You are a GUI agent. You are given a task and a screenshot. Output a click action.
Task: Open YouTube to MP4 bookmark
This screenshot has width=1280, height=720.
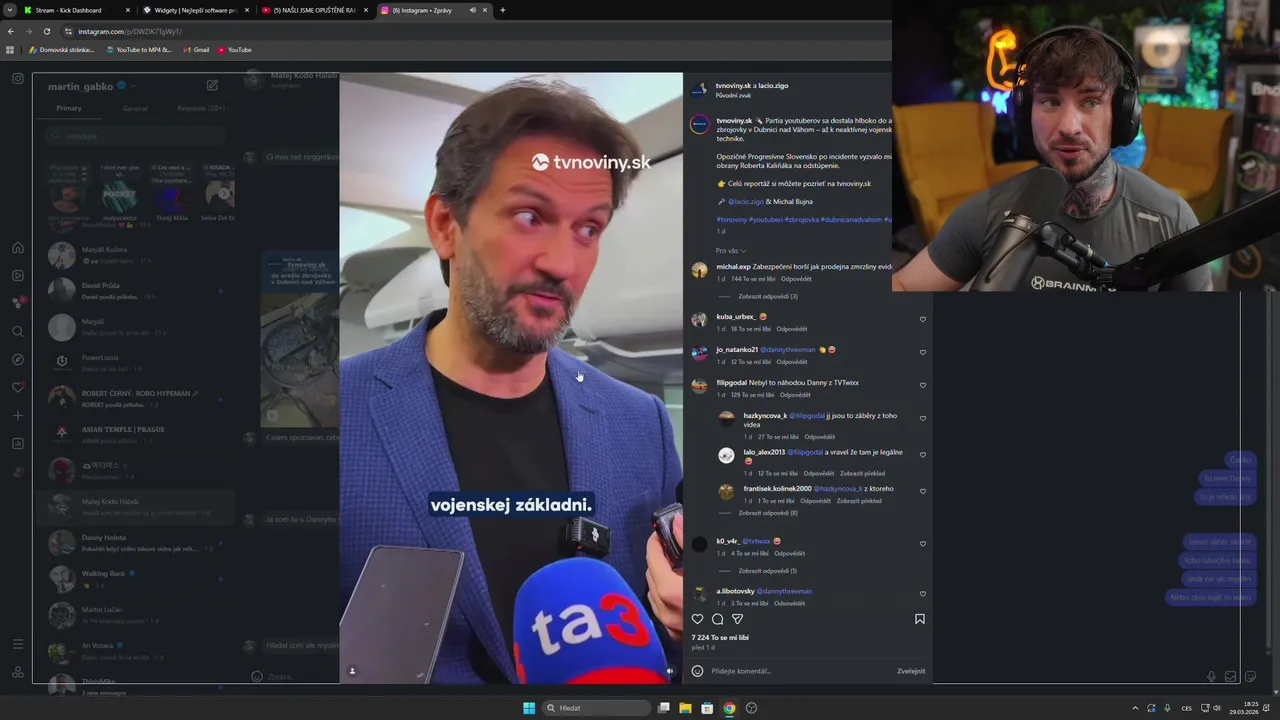click(x=138, y=49)
